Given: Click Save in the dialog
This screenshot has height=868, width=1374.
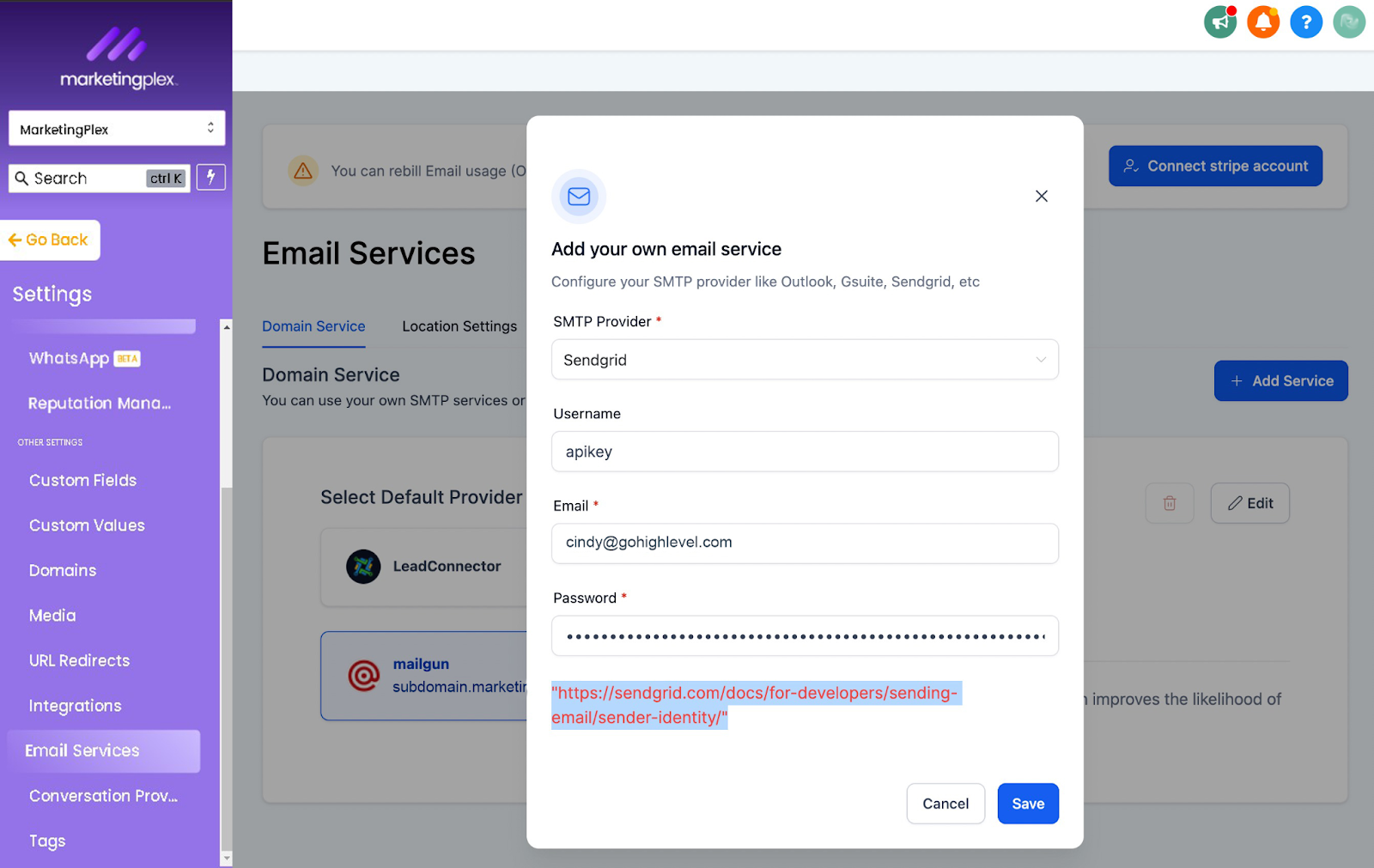Looking at the screenshot, I should pos(1028,804).
